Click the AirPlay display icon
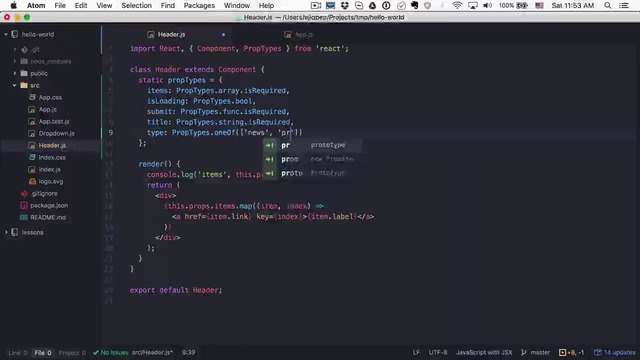640x360 pixels. (473, 5)
